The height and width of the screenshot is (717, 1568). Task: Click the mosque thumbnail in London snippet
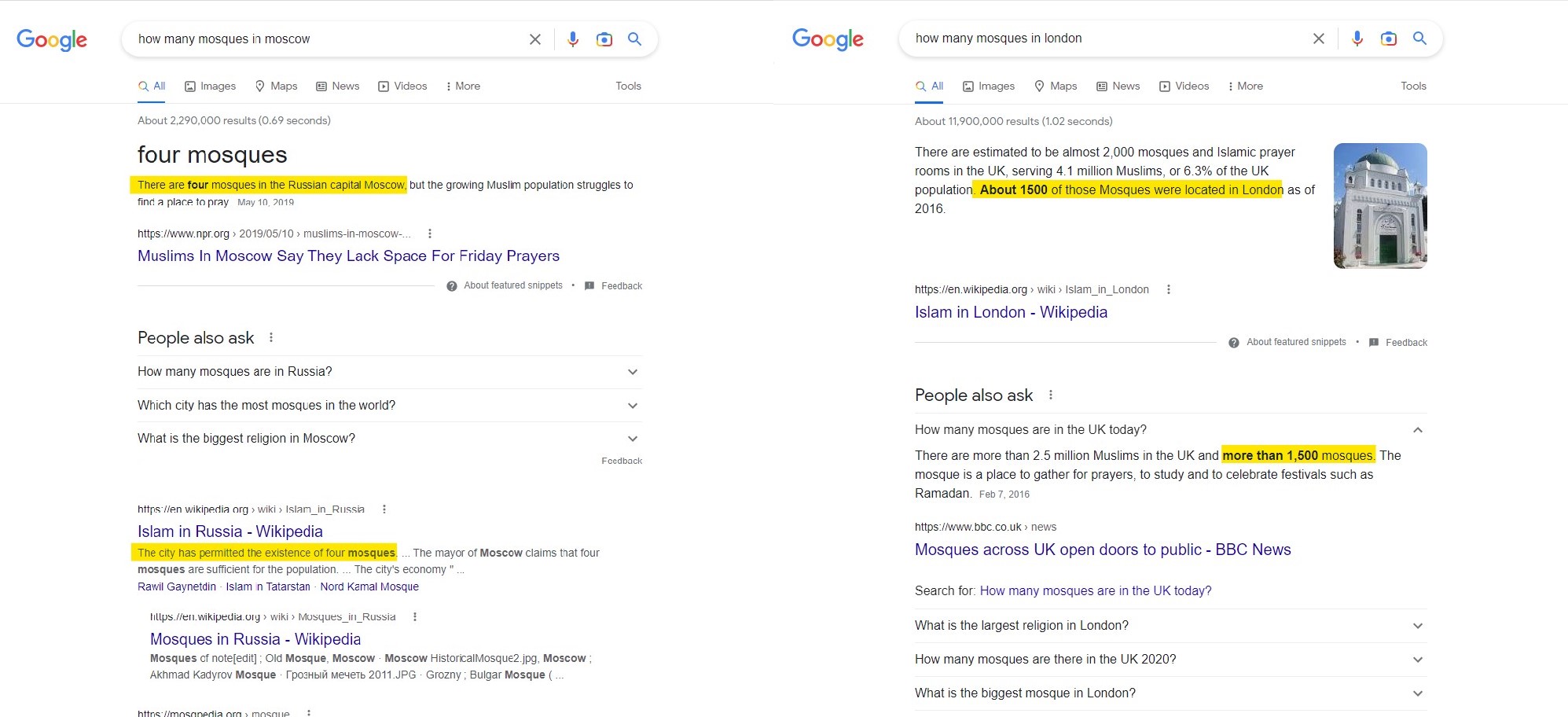1380,206
